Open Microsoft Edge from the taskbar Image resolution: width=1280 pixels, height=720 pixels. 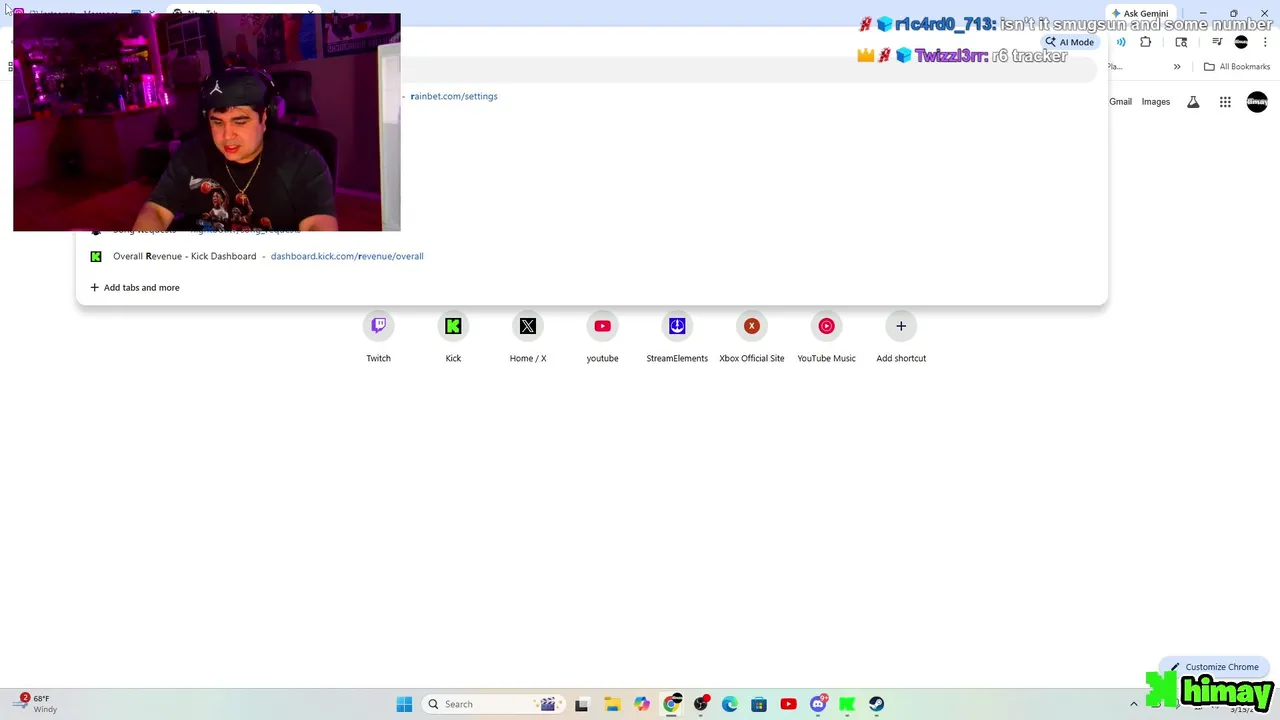(x=730, y=704)
